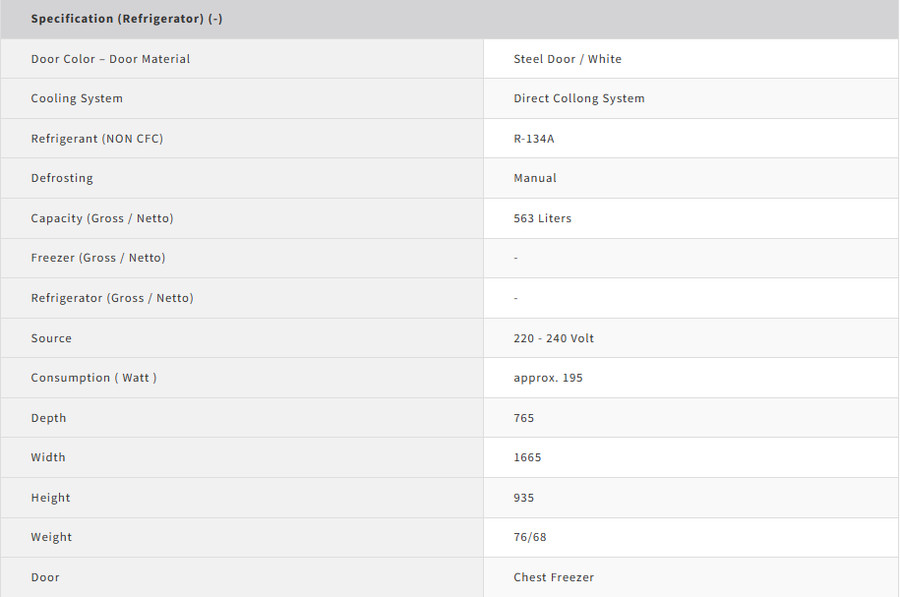Screen dimensions: 900x597
Task: Click the Cooling System row label
Action: 76,99
